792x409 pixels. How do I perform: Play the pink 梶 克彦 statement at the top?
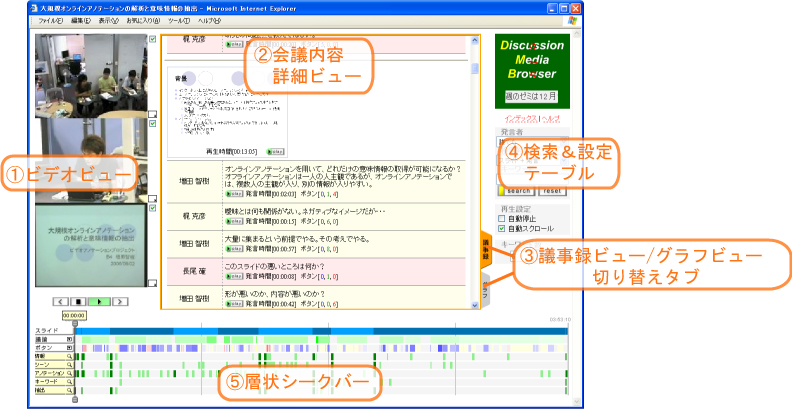click(x=234, y=44)
